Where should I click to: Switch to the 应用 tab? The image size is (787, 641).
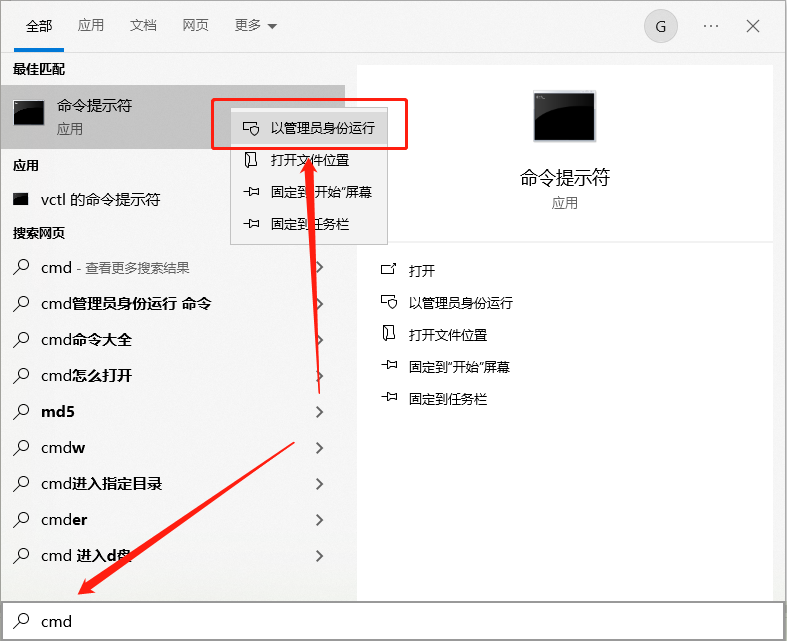(90, 25)
